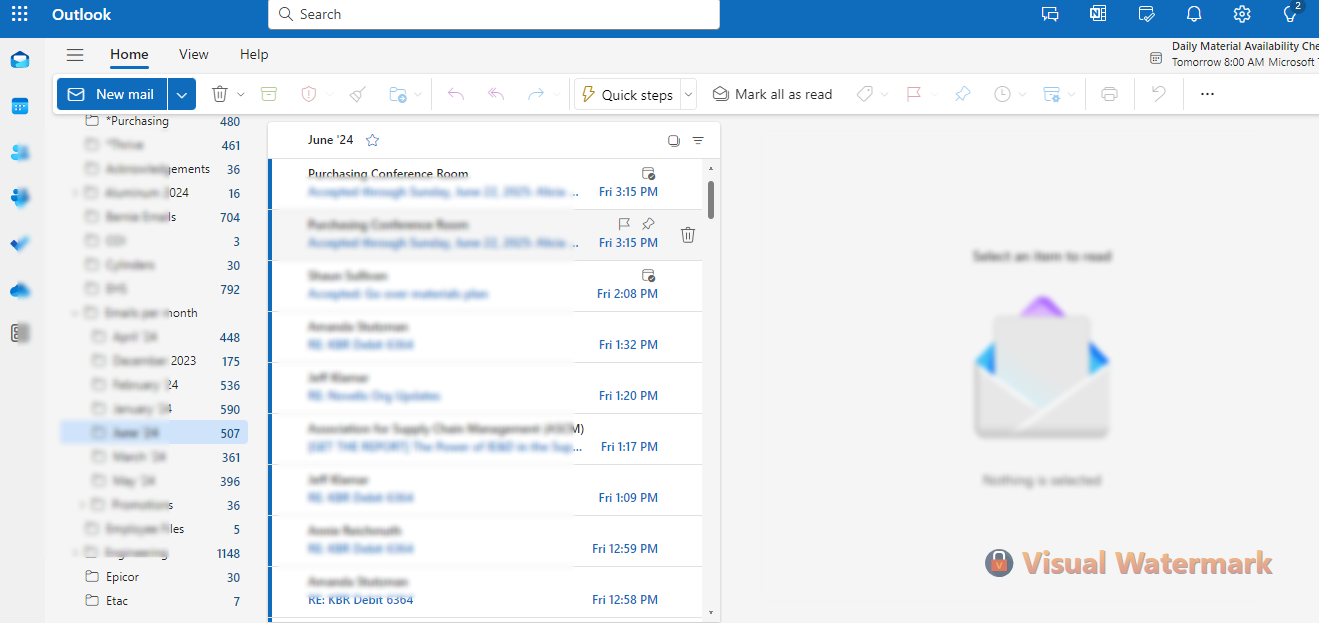This screenshot has height=623, width=1319.
Task: Open the Epicor folder
Action: click(155, 577)
